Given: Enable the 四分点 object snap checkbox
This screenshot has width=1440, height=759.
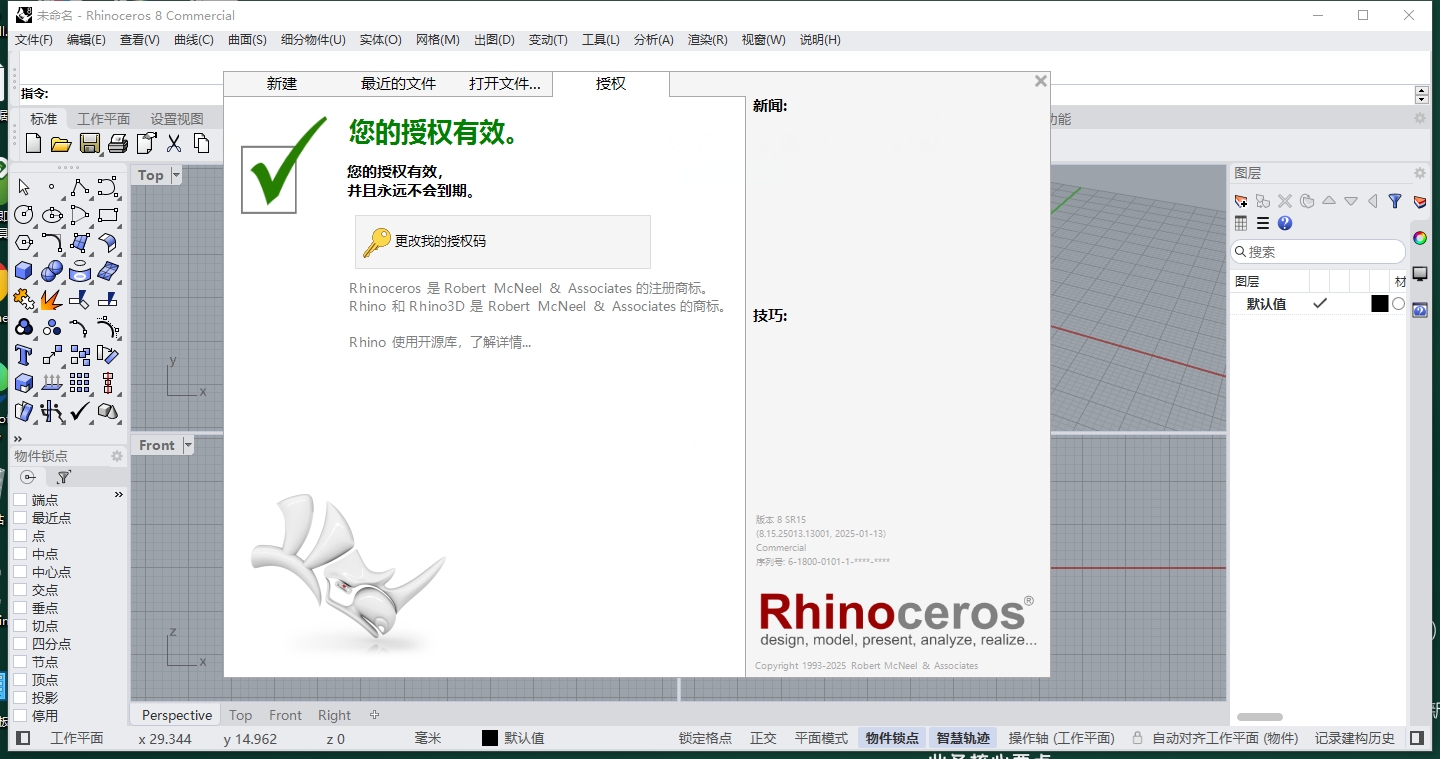Looking at the screenshot, I should (x=20, y=643).
